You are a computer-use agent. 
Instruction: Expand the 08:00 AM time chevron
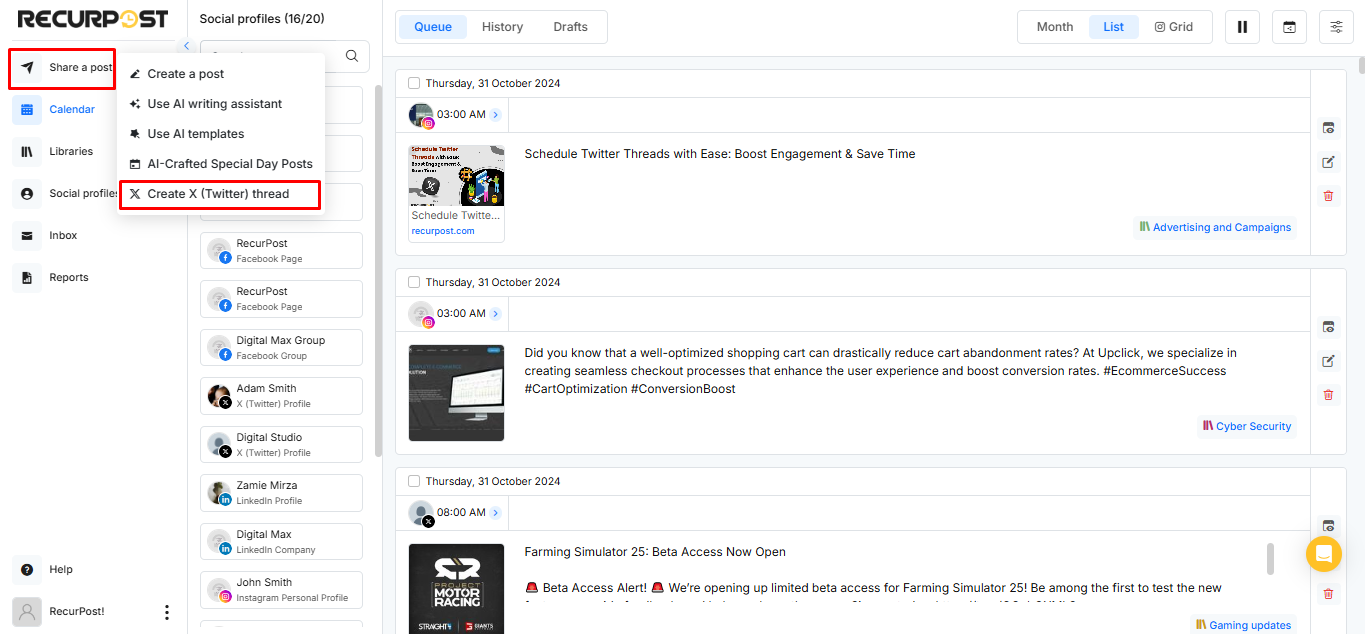click(496, 513)
